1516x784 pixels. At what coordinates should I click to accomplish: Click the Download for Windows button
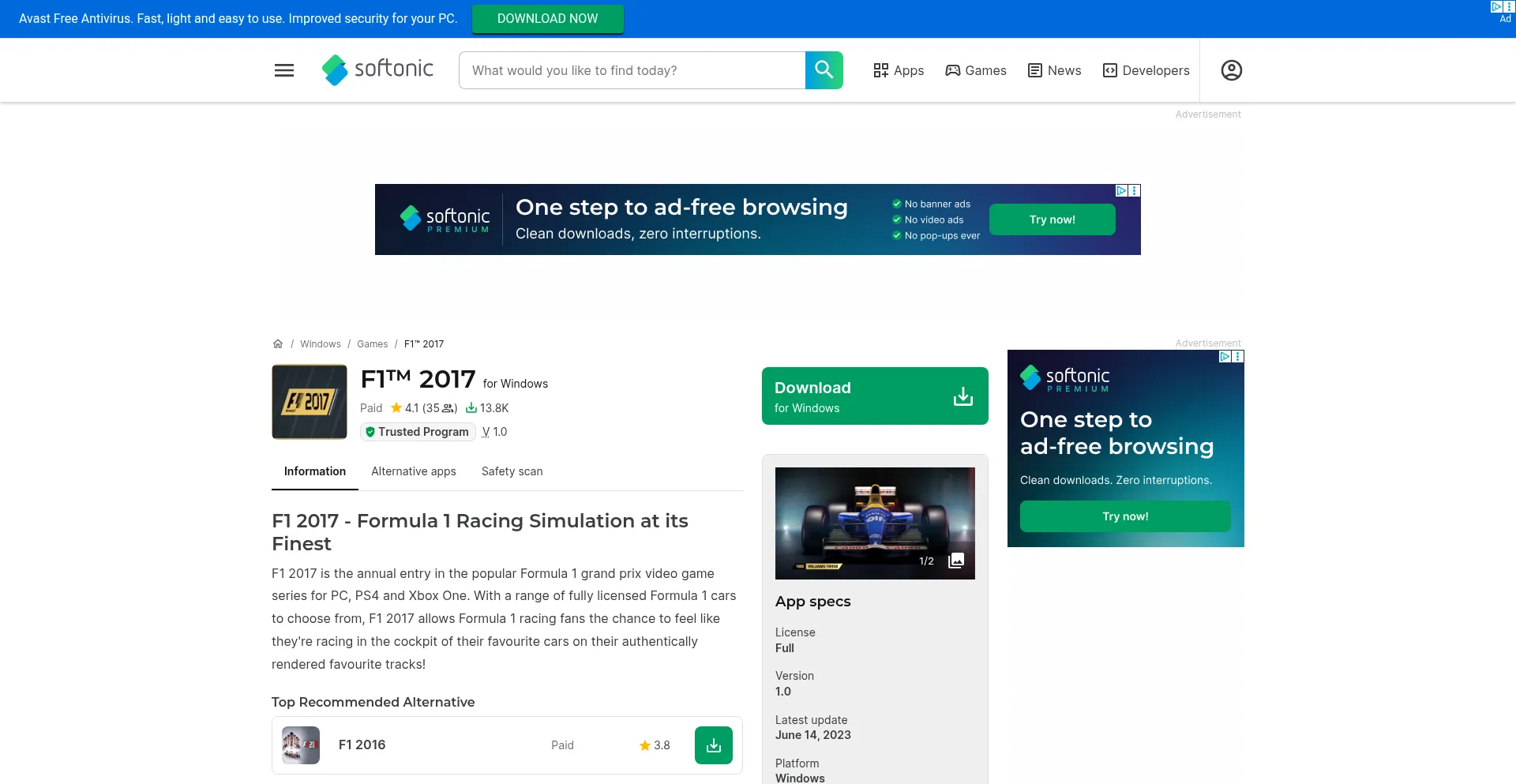pos(875,396)
